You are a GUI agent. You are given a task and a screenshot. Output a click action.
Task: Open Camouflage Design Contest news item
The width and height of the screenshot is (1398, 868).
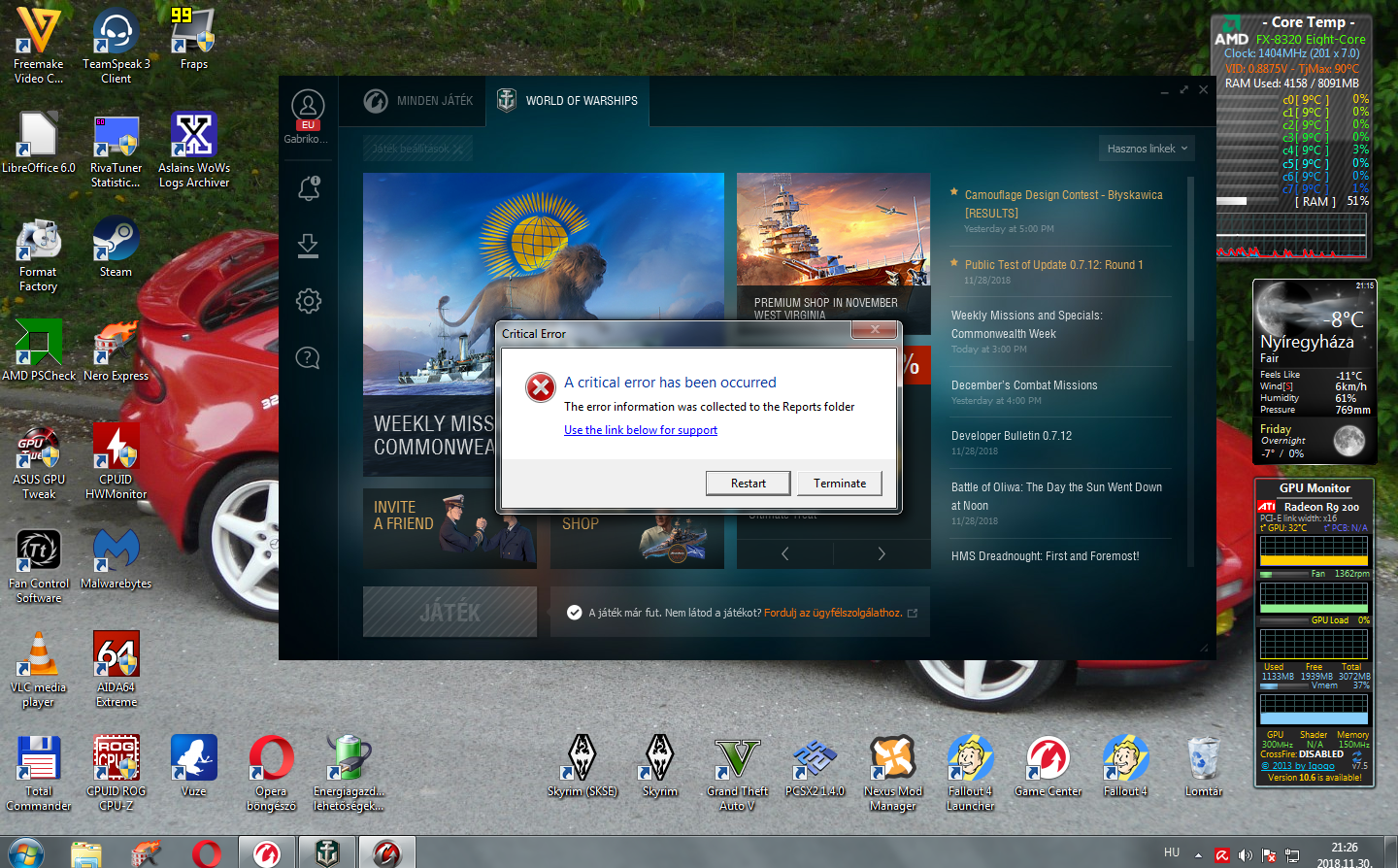1063,204
